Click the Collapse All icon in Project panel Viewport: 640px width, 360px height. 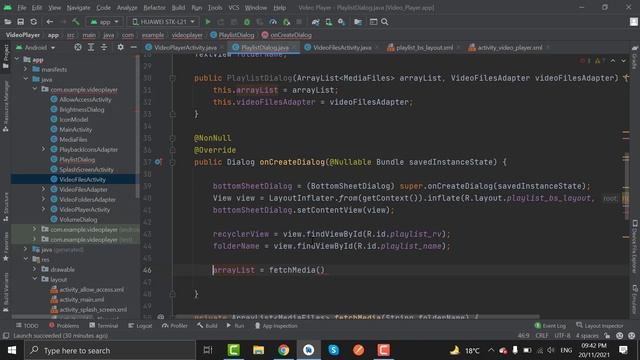click(x=104, y=47)
